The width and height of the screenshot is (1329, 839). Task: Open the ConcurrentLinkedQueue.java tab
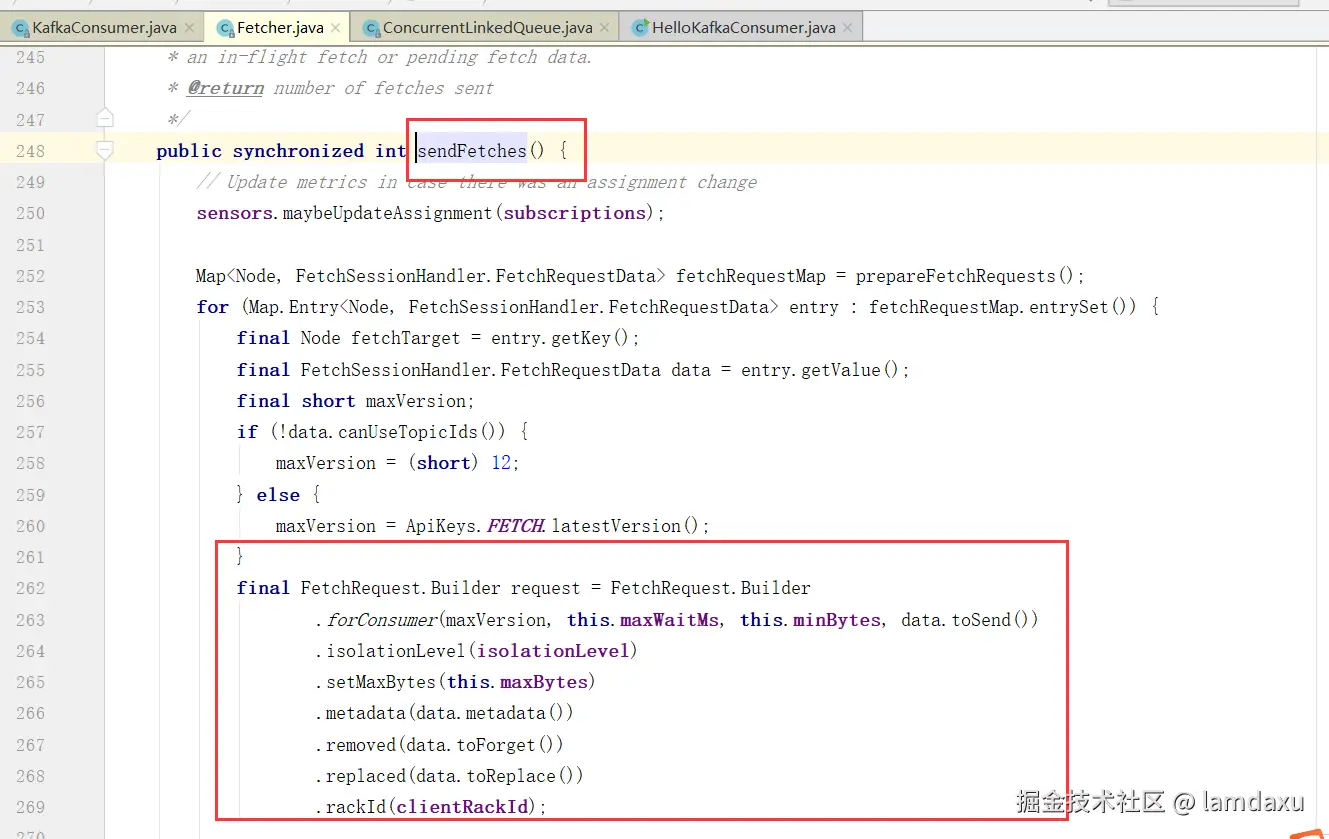487,28
